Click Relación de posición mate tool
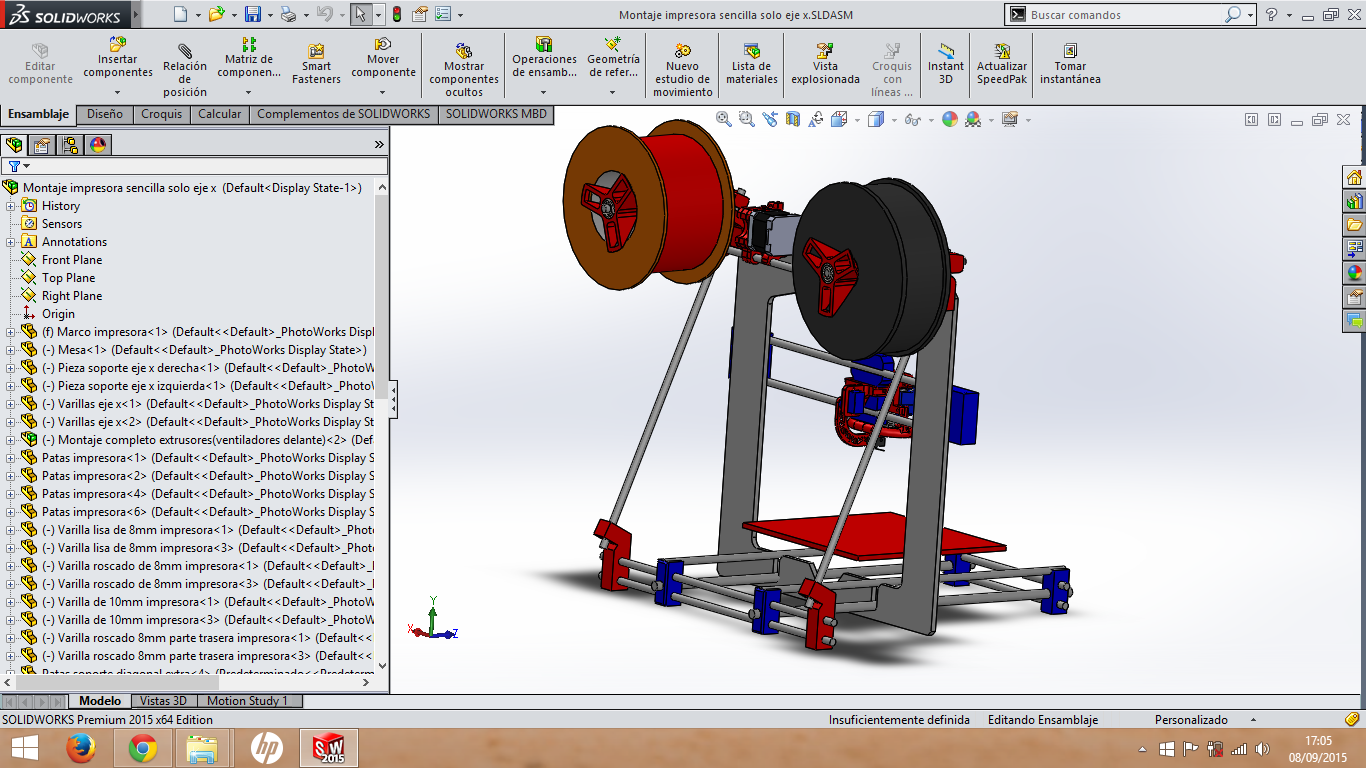The width and height of the screenshot is (1366, 768). [185, 70]
